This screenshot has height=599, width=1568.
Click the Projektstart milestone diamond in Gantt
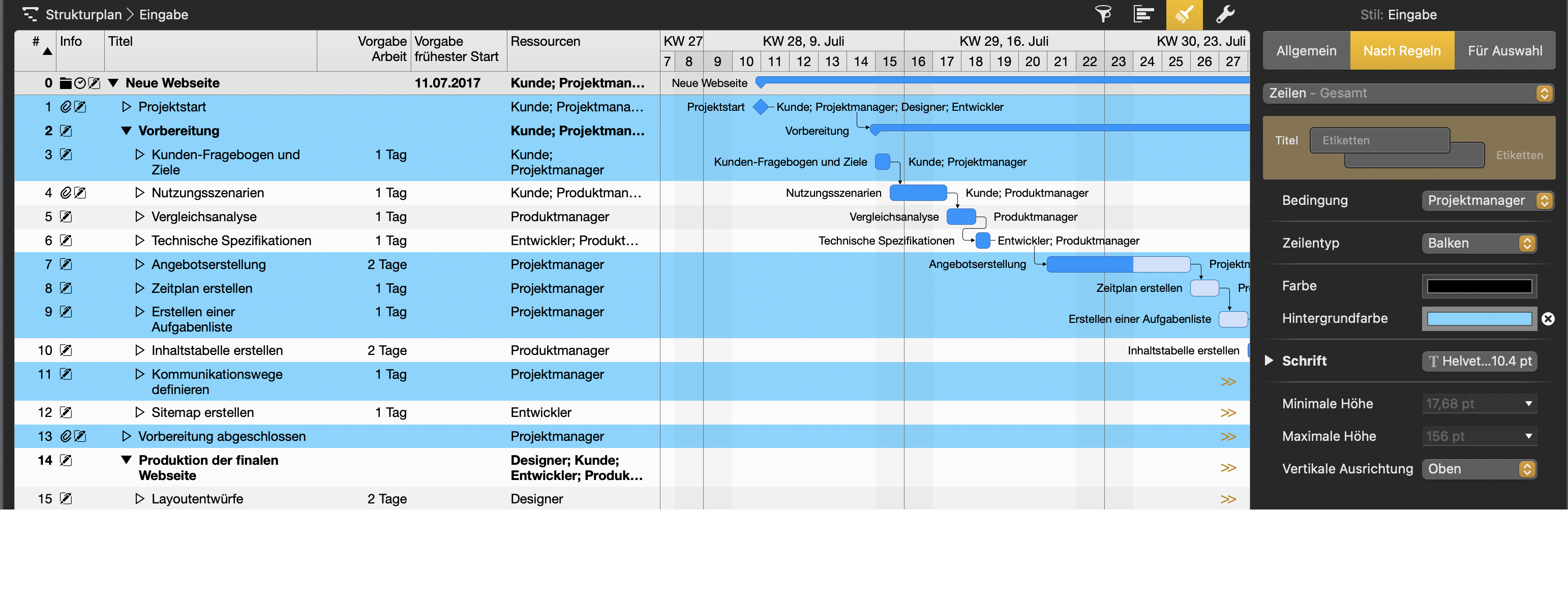click(760, 107)
